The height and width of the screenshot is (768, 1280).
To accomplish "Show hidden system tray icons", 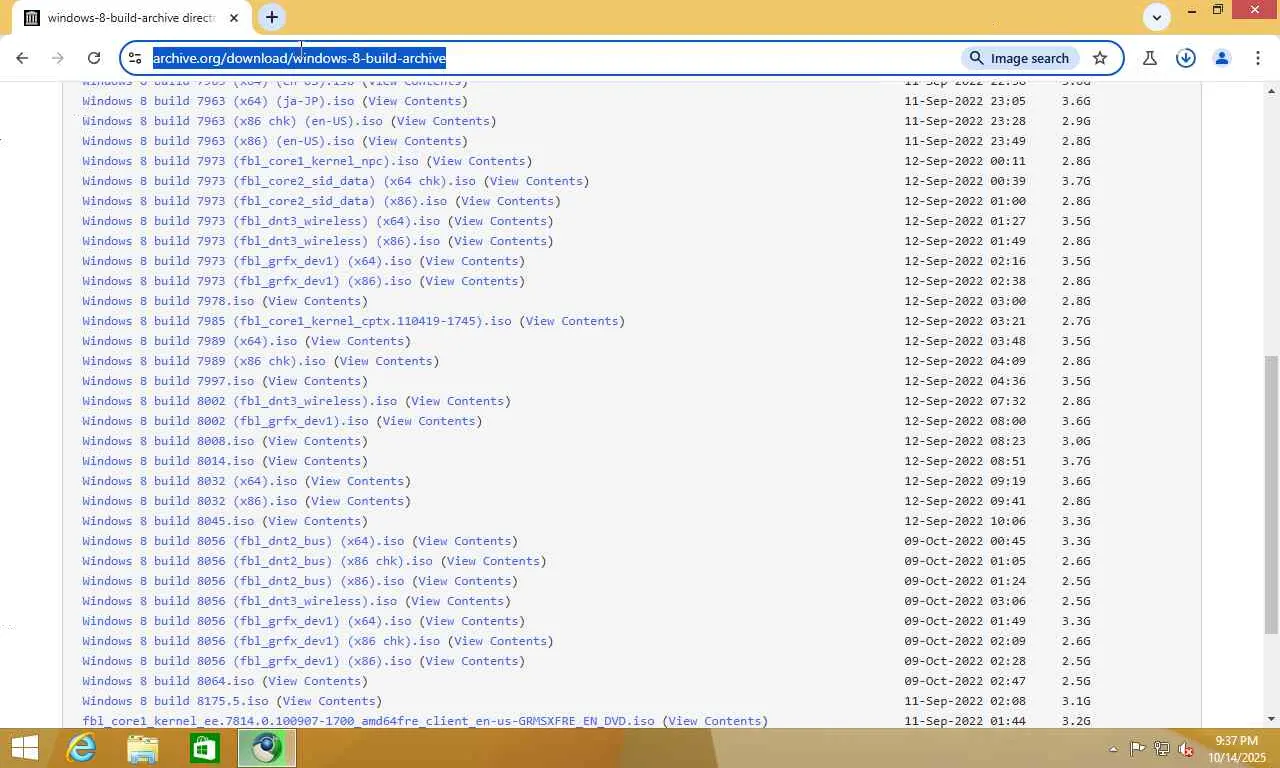I will 1113,749.
